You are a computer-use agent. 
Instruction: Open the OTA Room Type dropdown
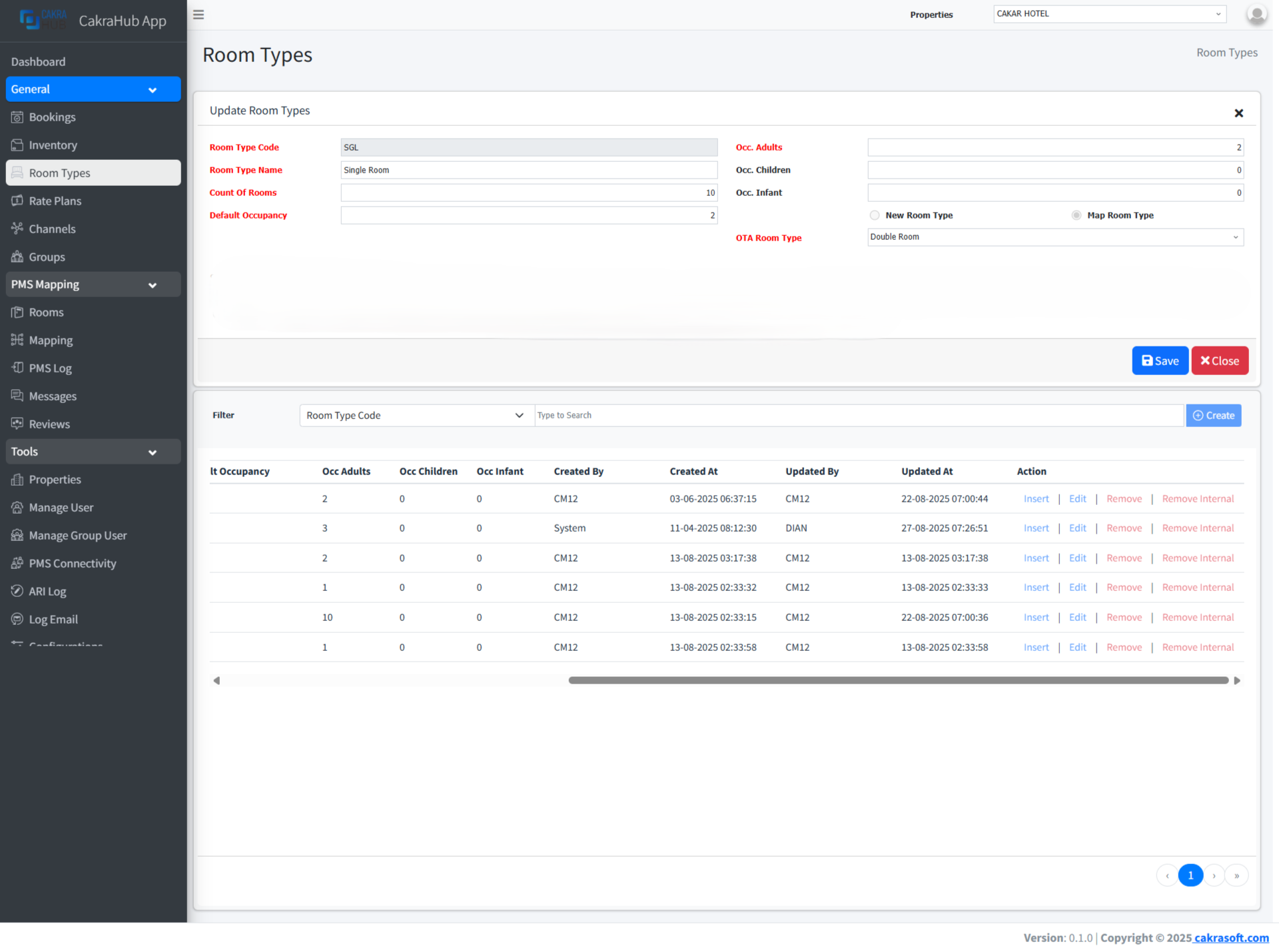(1055, 237)
